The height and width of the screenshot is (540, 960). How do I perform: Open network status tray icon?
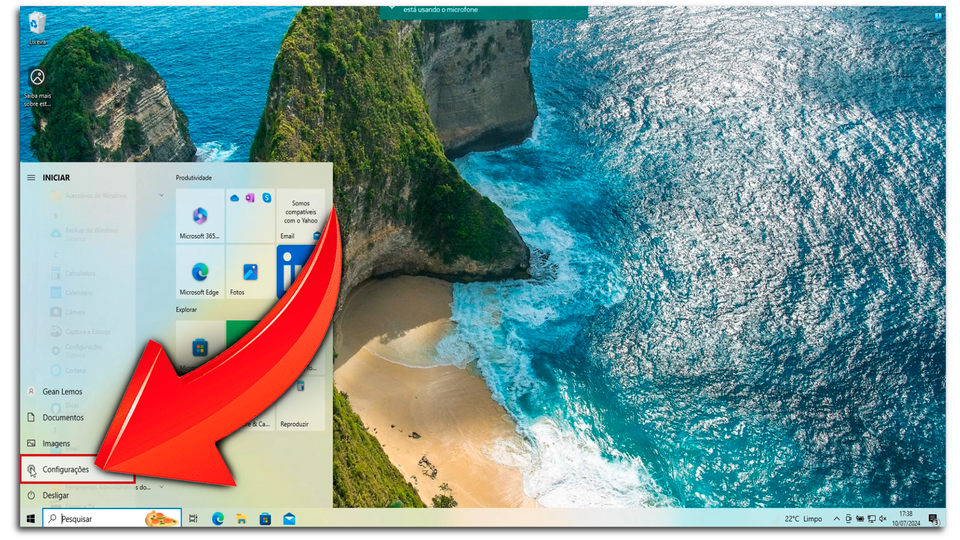pos(871,519)
